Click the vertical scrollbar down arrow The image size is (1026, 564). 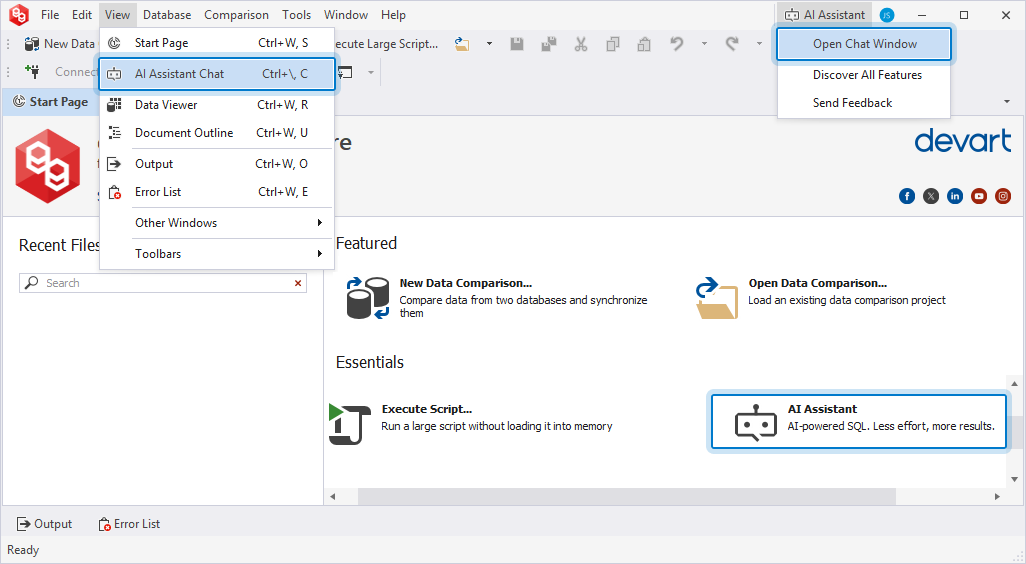click(x=1014, y=479)
